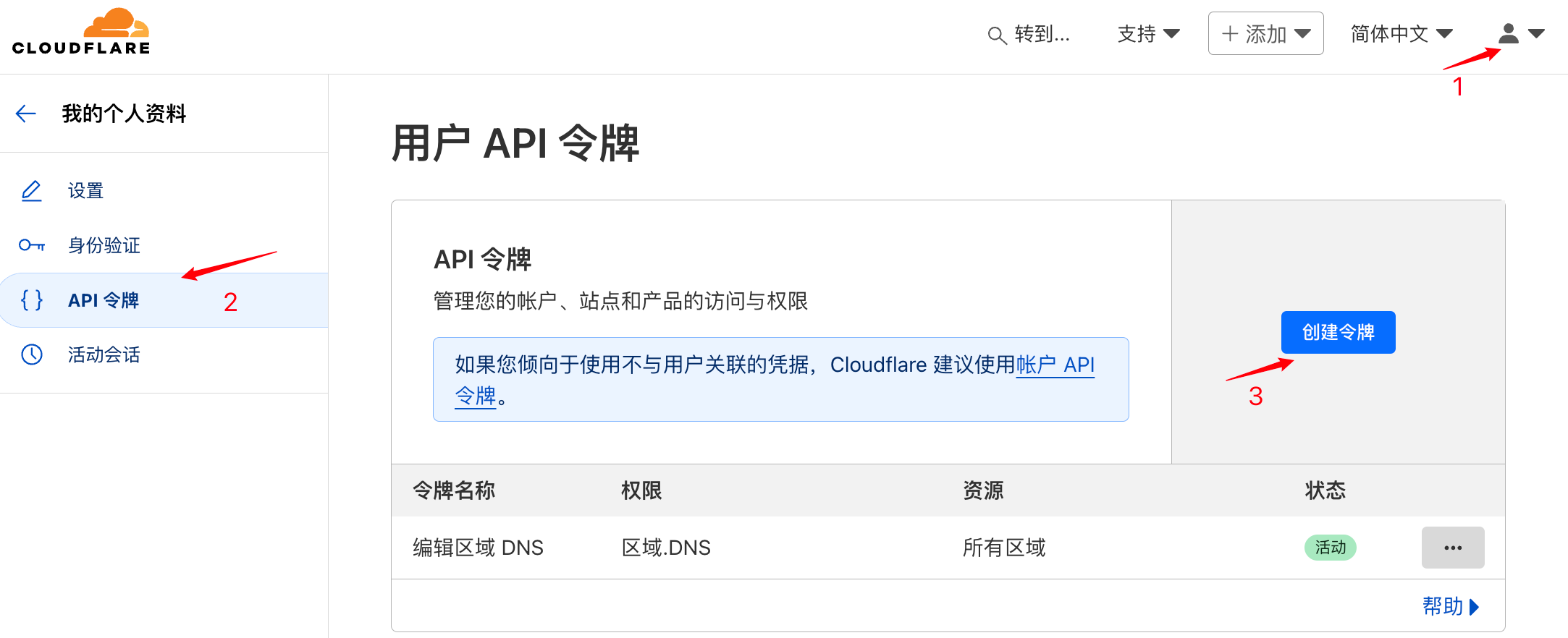Viewport: 1568px width, 638px height.
Task: Follow the 帐户 API 令牌 link
Action: (x=1055, y=365)
